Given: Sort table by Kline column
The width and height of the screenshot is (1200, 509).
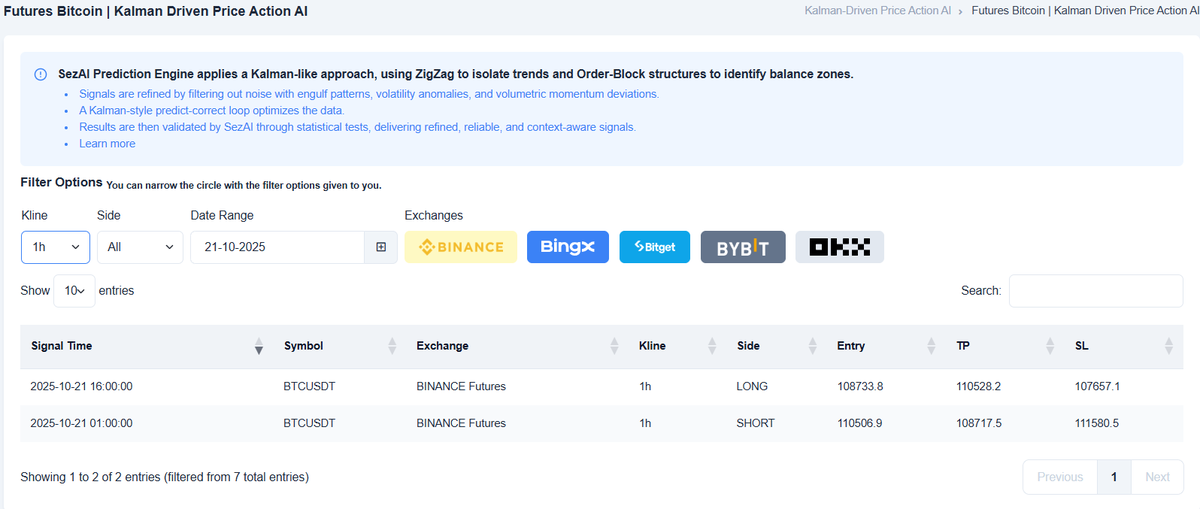Looking at the screenshot, I should (x=677, y=346).
